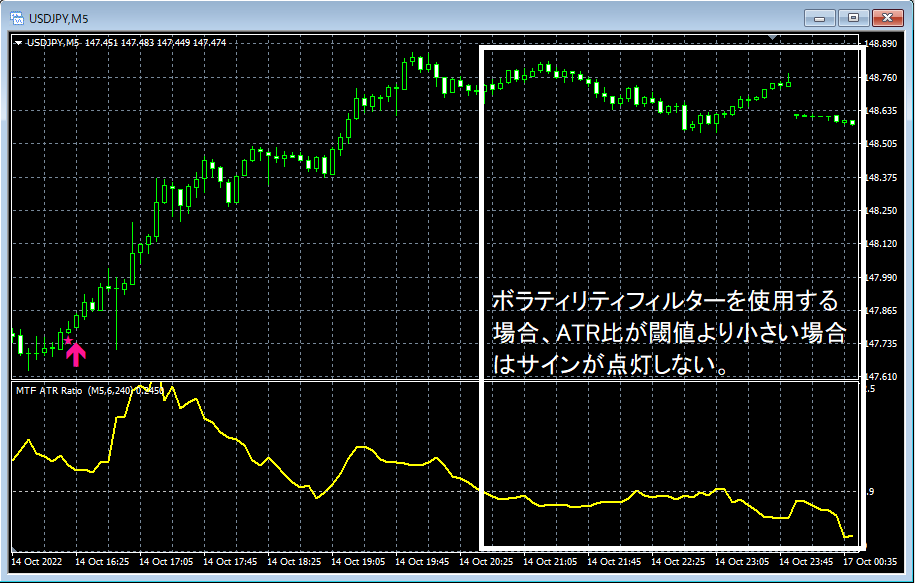Click the 14 Oct 21:05 time label
The image size is (916, 583).
(x=550, y=562)
